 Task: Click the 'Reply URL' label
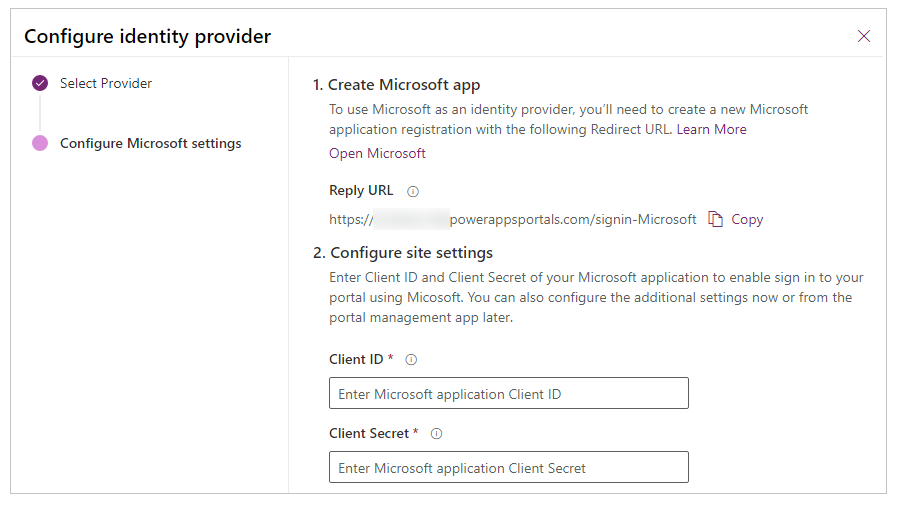point(361,191)
